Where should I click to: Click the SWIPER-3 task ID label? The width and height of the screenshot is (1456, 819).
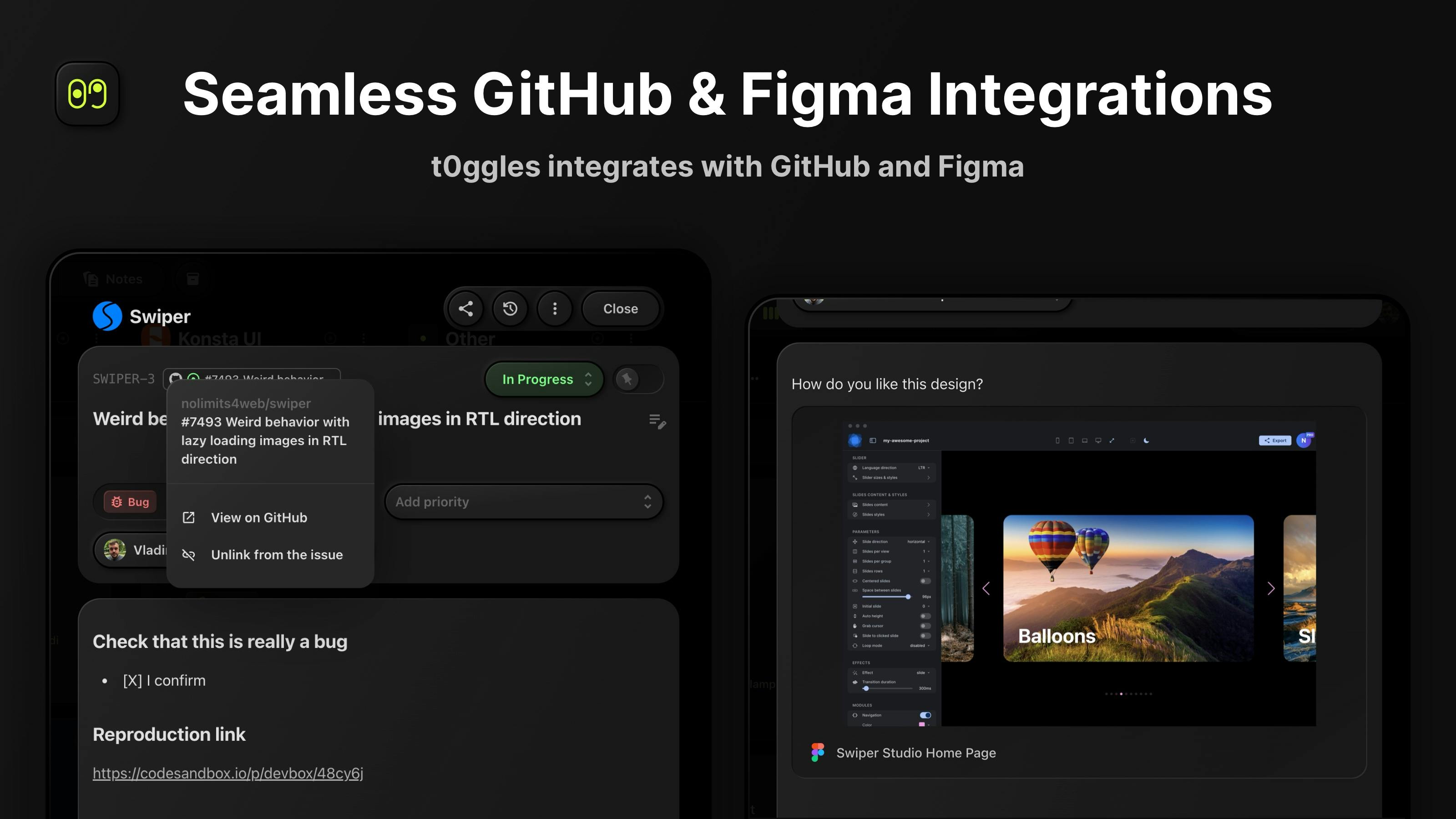(x=124, y=379)
